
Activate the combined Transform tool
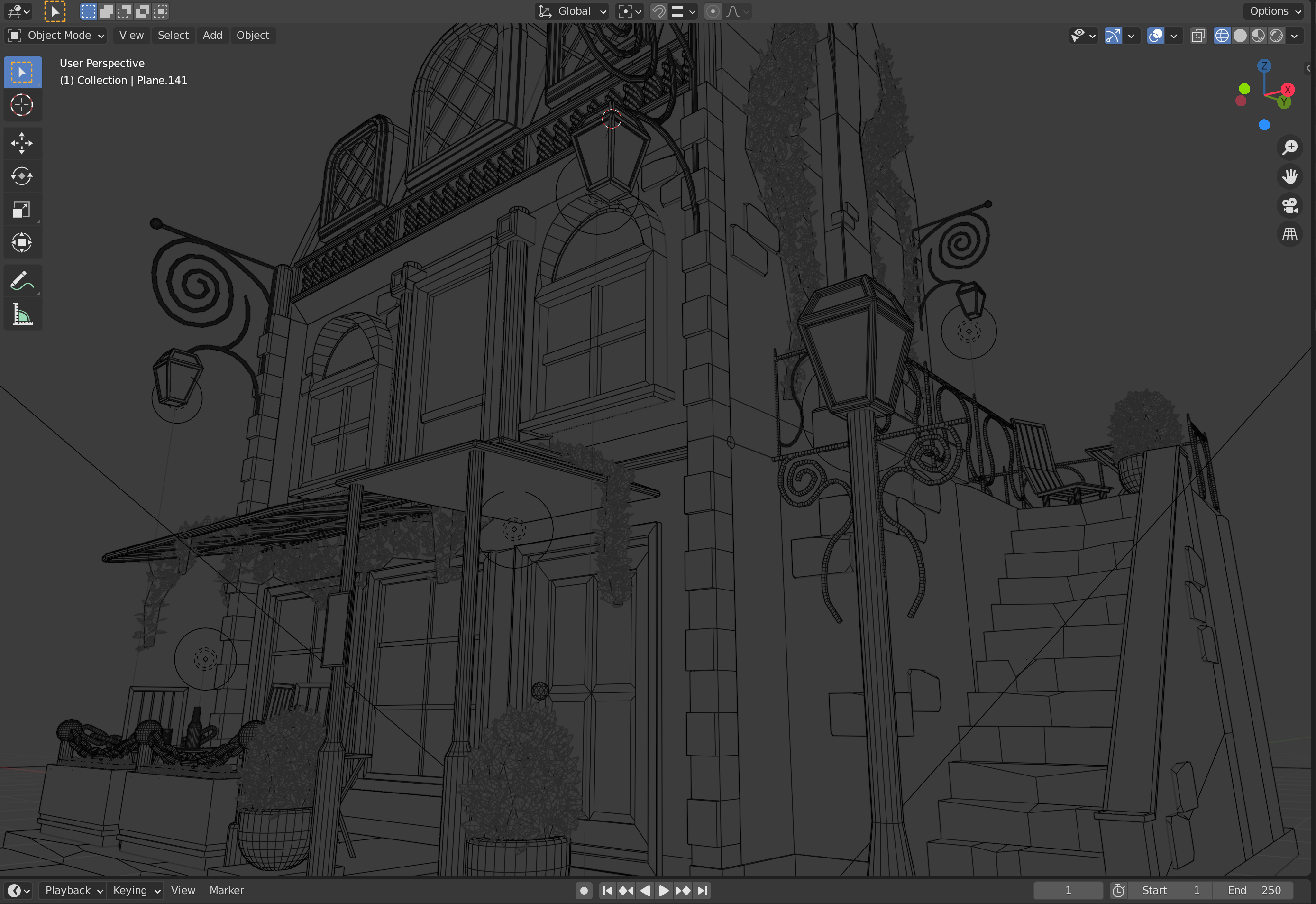pos(23,242)
